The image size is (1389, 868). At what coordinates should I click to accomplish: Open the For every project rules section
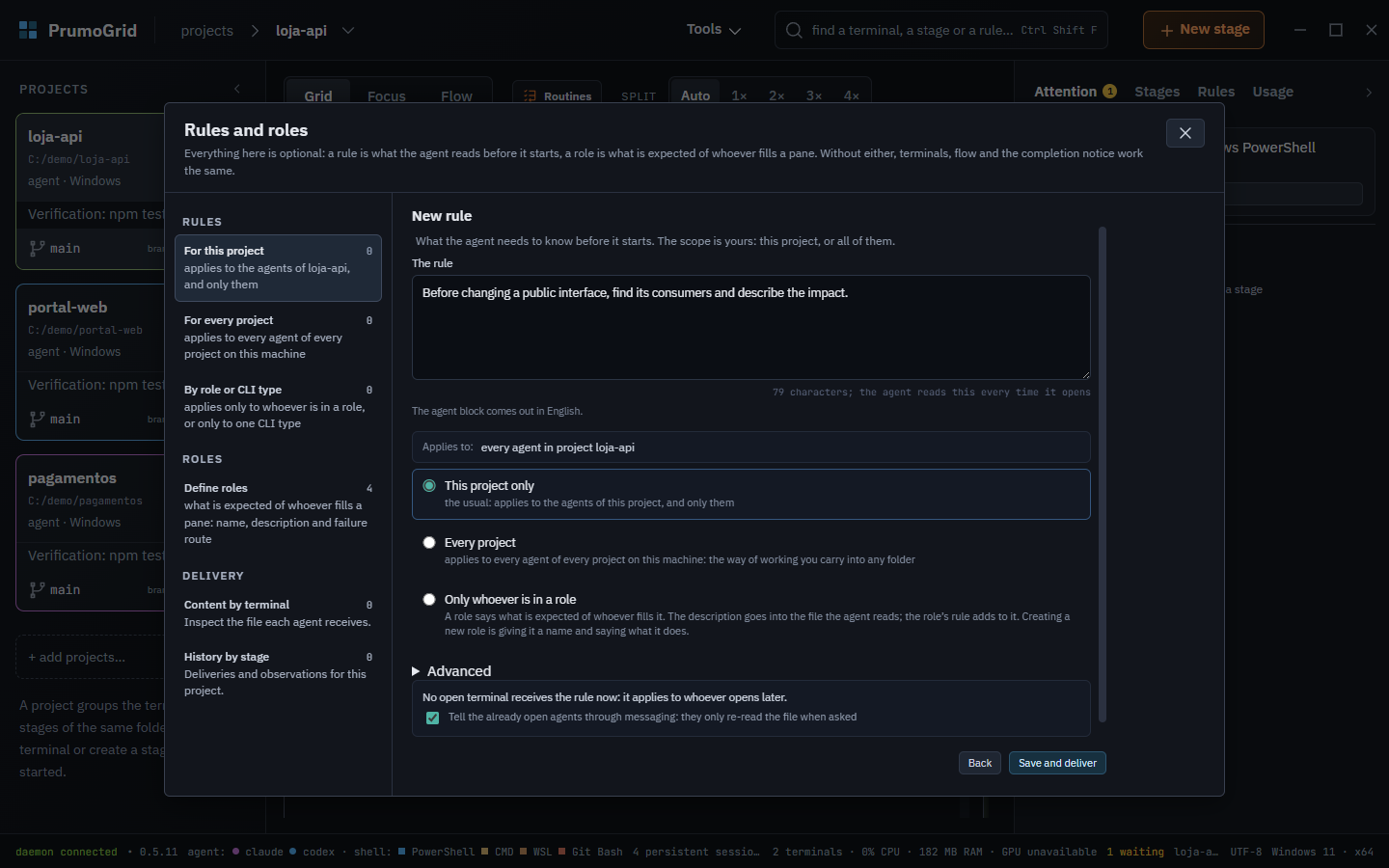coord(278,338)
